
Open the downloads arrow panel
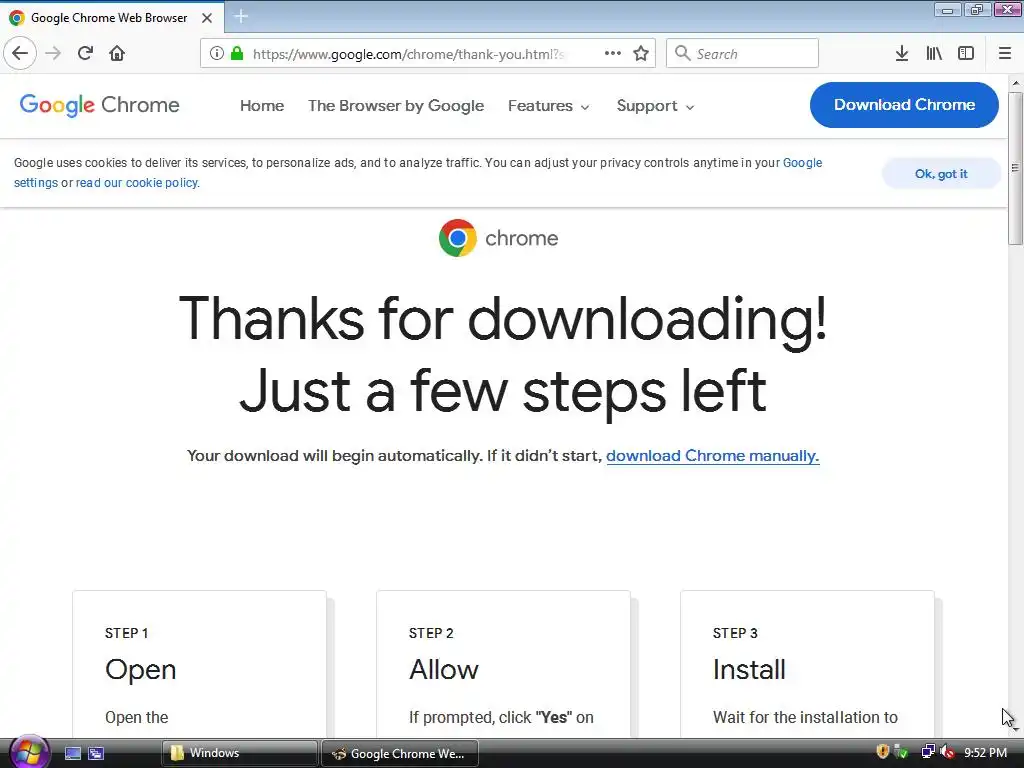(902, 53)
